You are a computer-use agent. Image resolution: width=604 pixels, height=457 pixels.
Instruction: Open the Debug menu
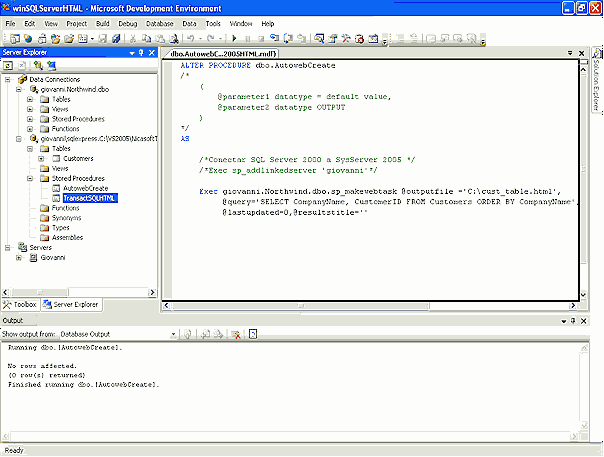pos(128,24)
